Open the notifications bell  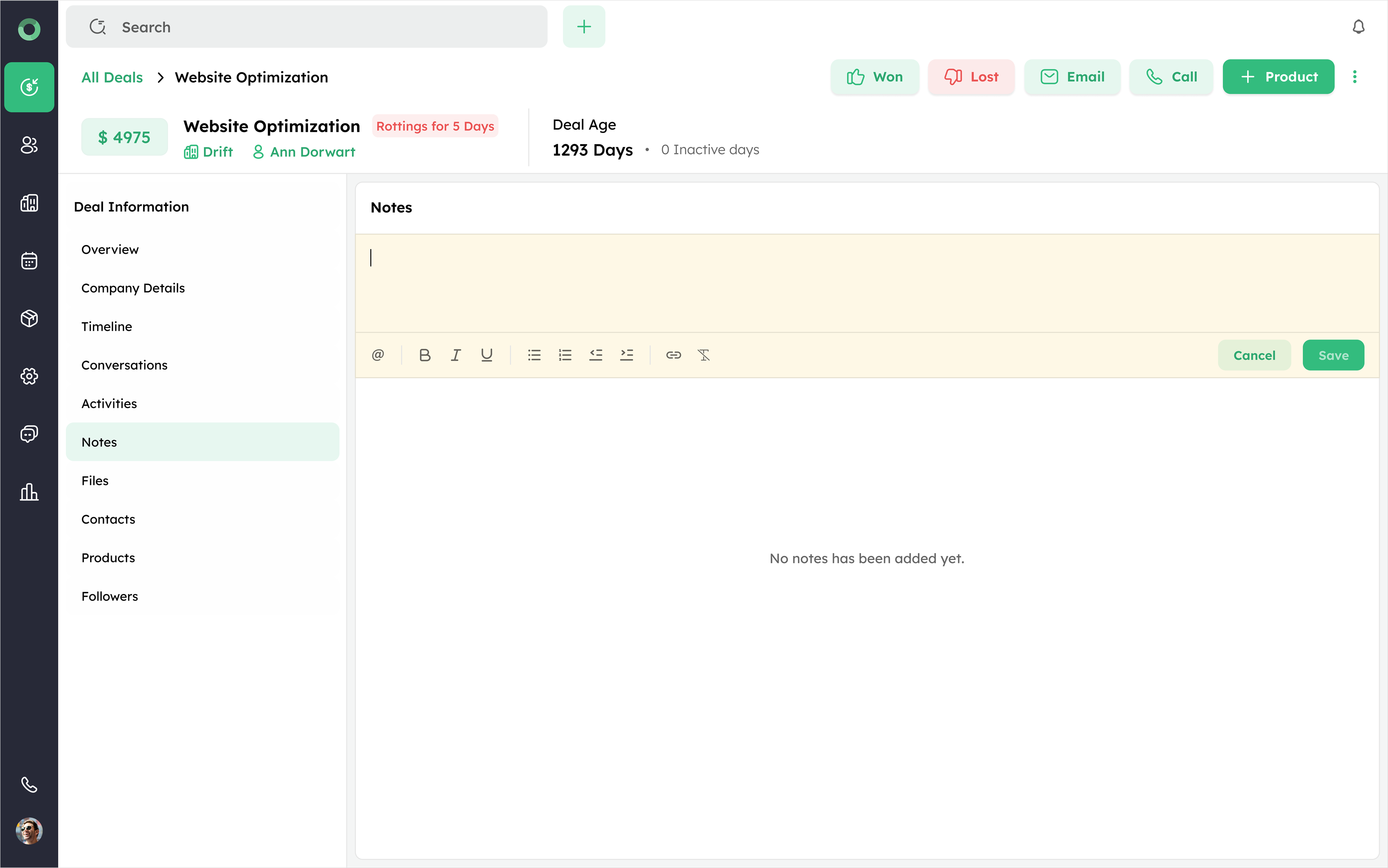[x=1358, y=27]
